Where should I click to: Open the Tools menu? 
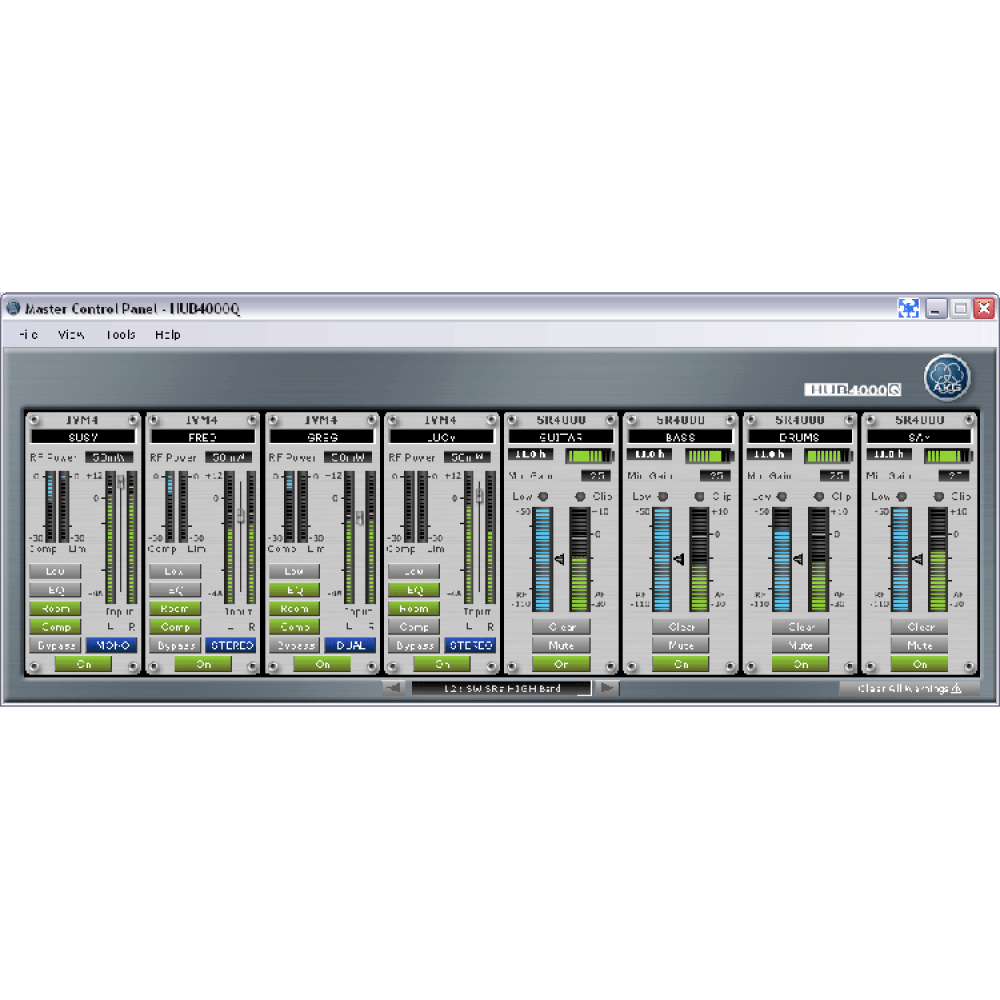[121, 335]
